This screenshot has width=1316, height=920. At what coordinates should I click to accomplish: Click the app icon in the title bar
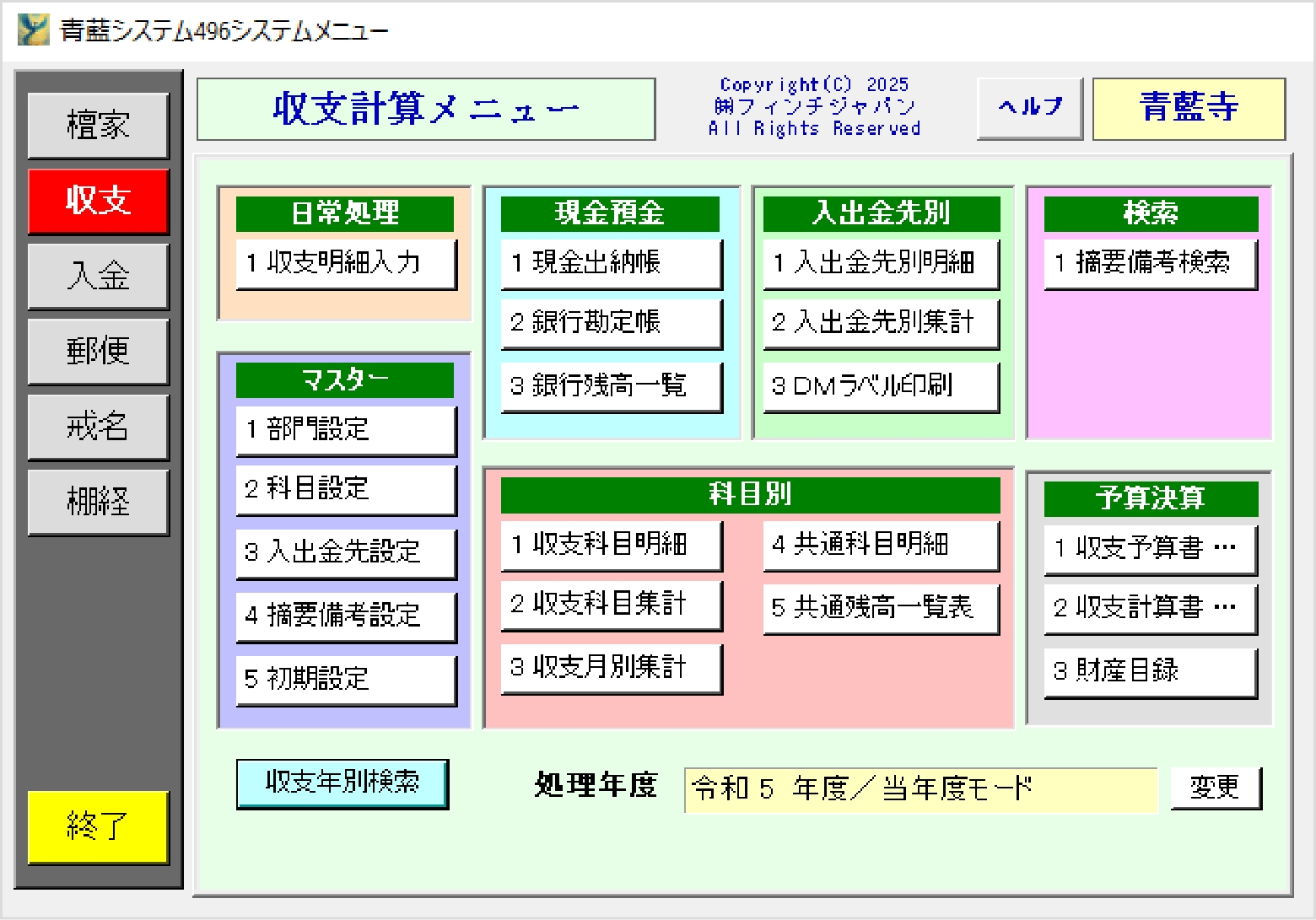pos(33,30)
